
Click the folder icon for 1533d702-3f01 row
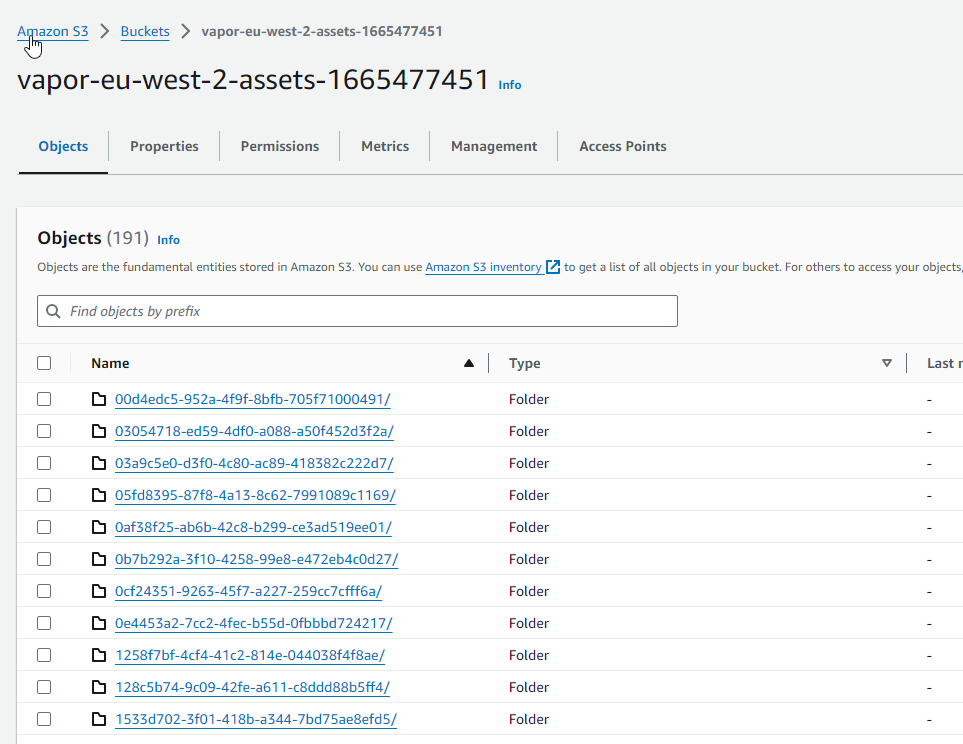coord(98,719)
